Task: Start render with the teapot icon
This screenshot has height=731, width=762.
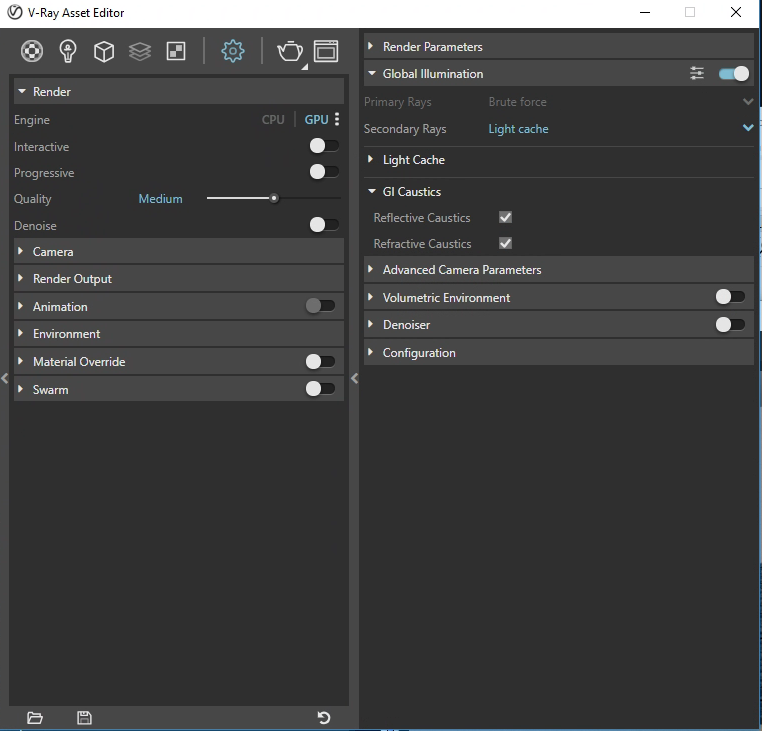Action: 290,51
